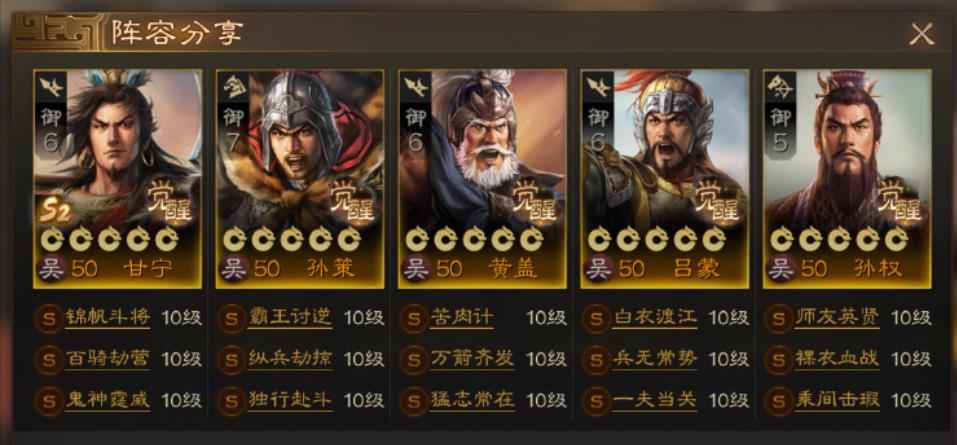This screenshot has height=445, width=957.
Task: Click S-rank icon beside 锦帆斗将
Action: (x=48, y=319)
